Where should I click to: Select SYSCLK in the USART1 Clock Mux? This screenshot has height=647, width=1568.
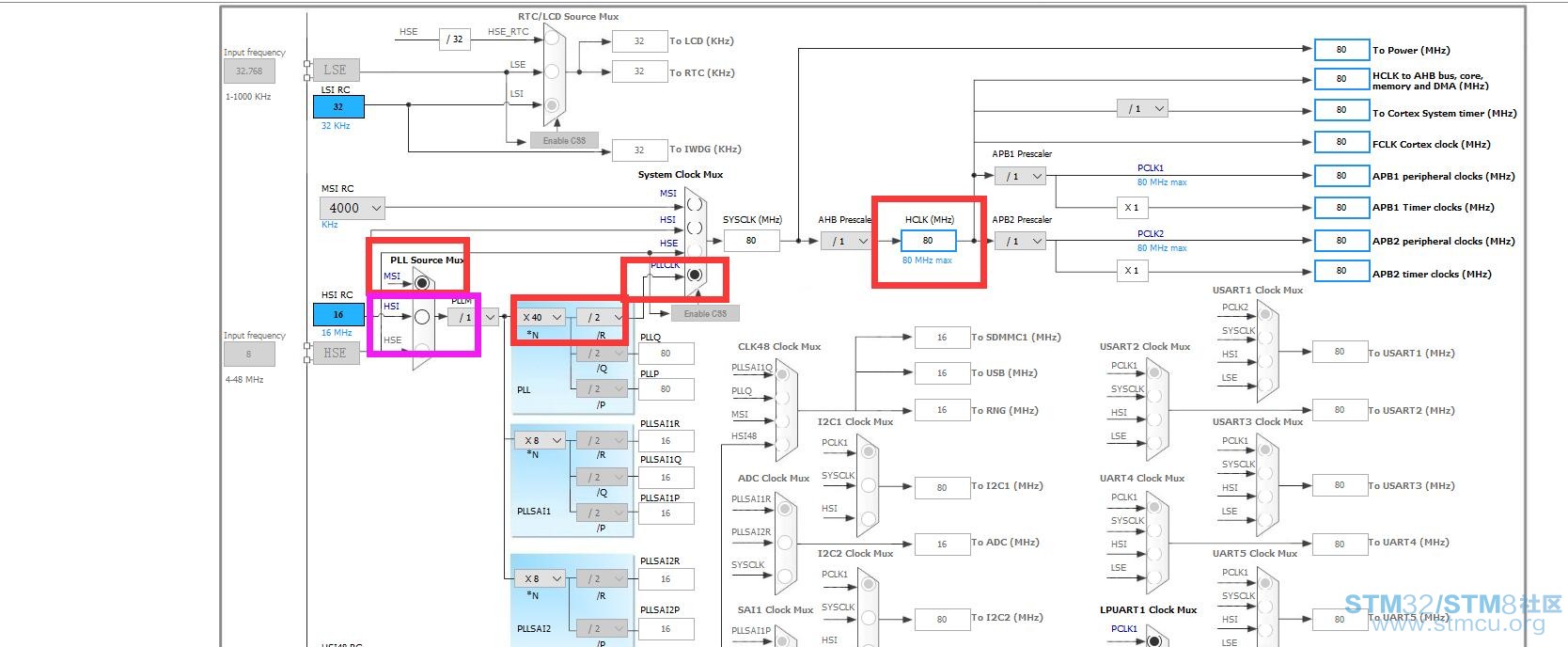point(1265,339)
